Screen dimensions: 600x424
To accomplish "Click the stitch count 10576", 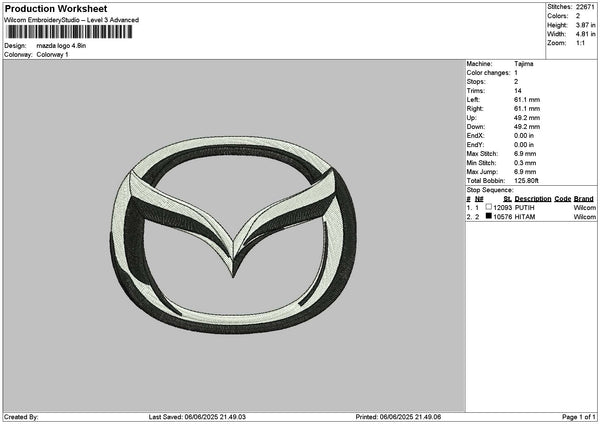I will click(502, 217).
